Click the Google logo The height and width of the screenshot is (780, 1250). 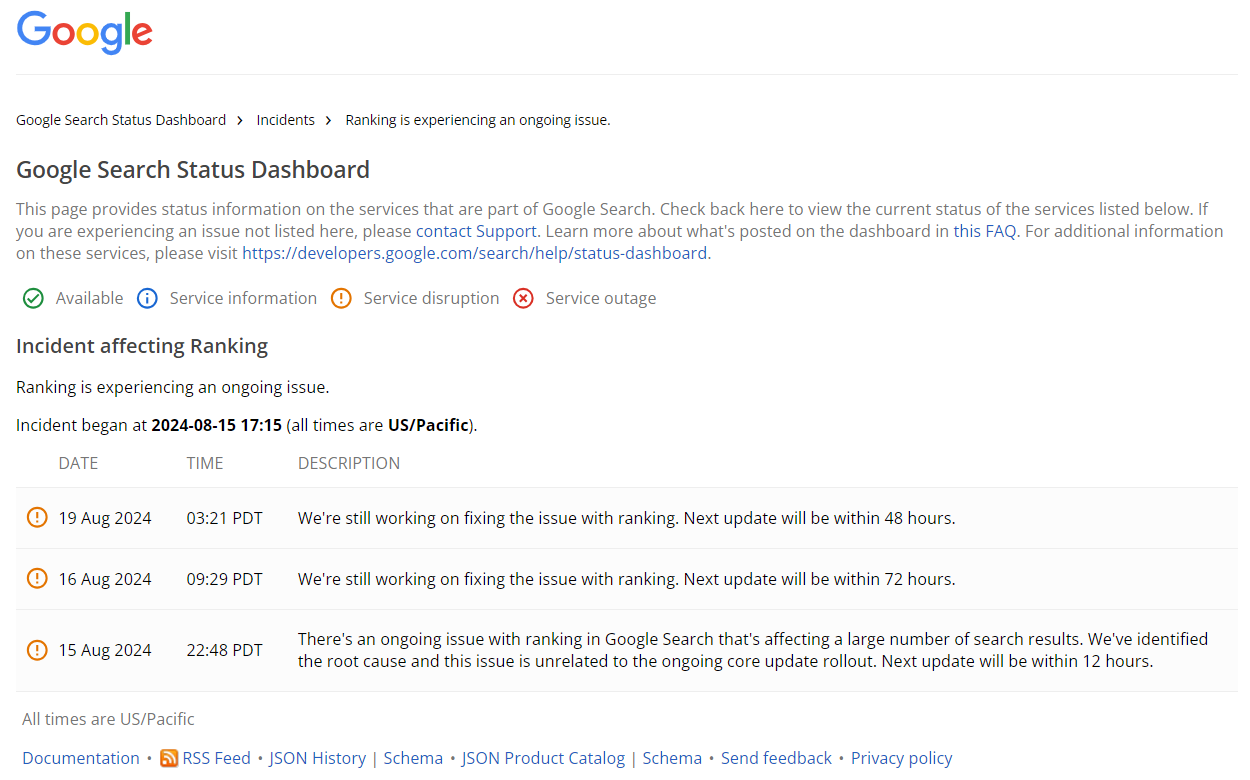85,33
